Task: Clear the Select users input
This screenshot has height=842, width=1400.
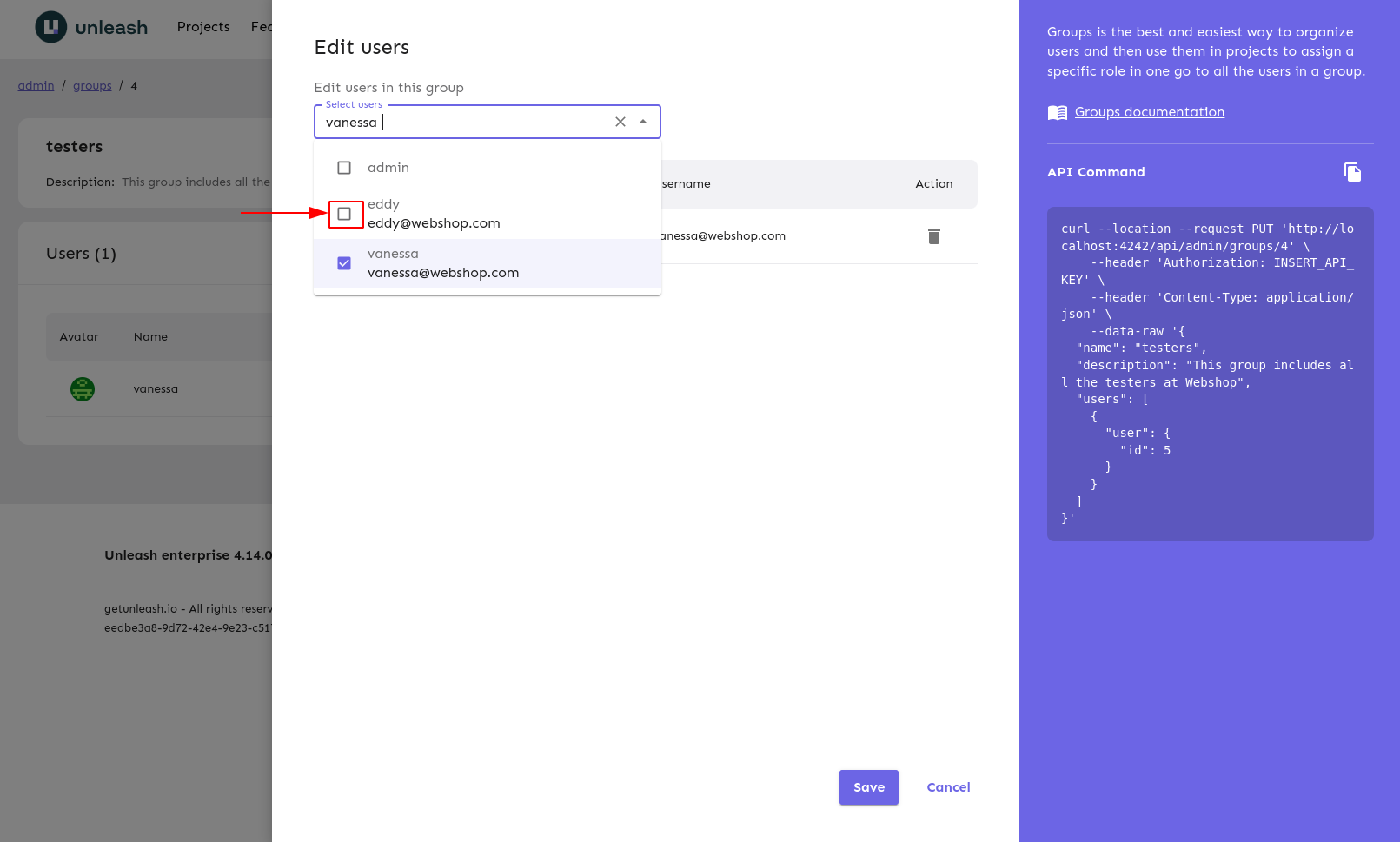Action: coord(620,122)
